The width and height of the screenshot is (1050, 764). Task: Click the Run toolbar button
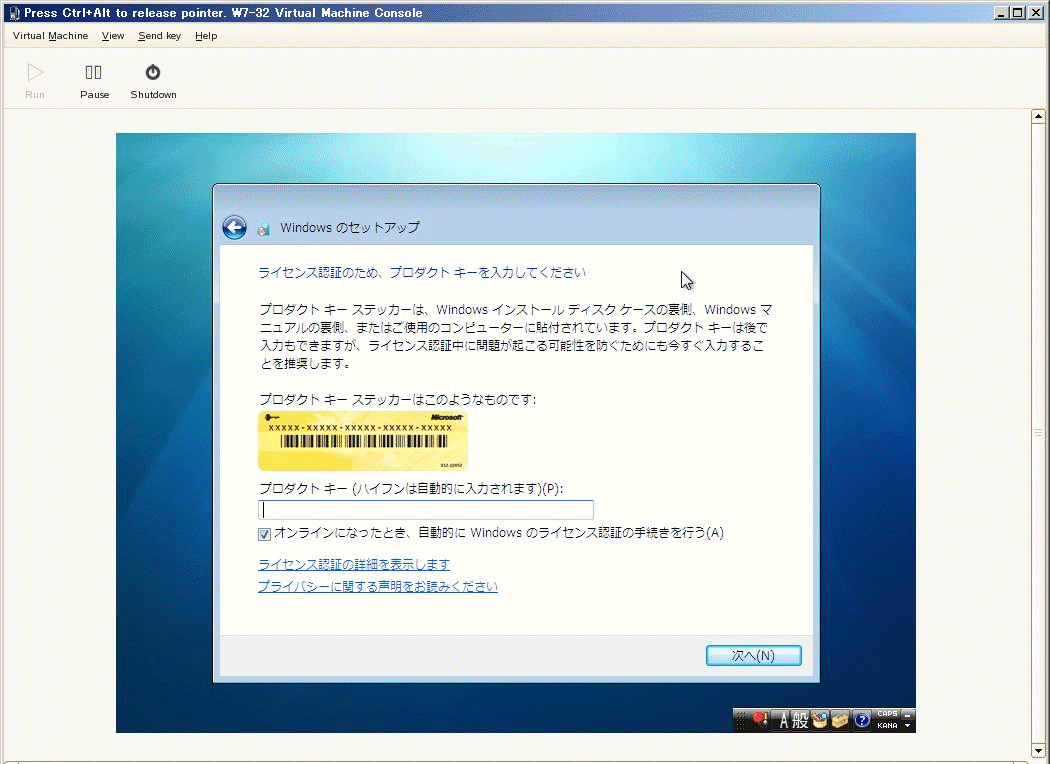pyautogui.click(x=35, y=82)
